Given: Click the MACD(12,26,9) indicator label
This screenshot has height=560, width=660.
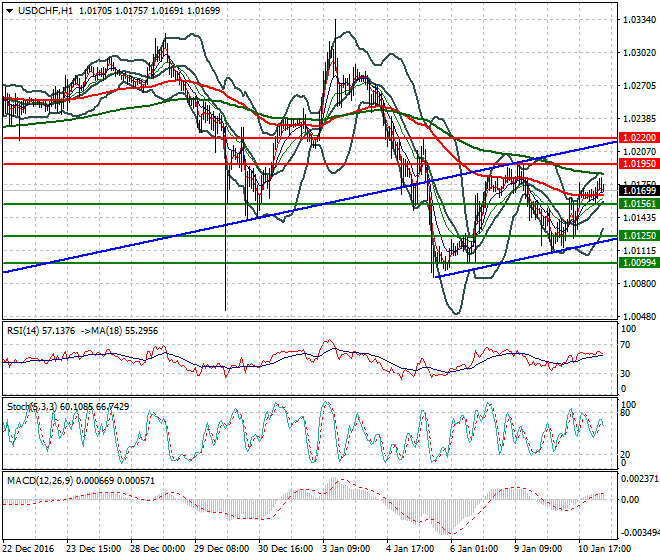Looking at the screenshot, I should click(x=40, y=480).
